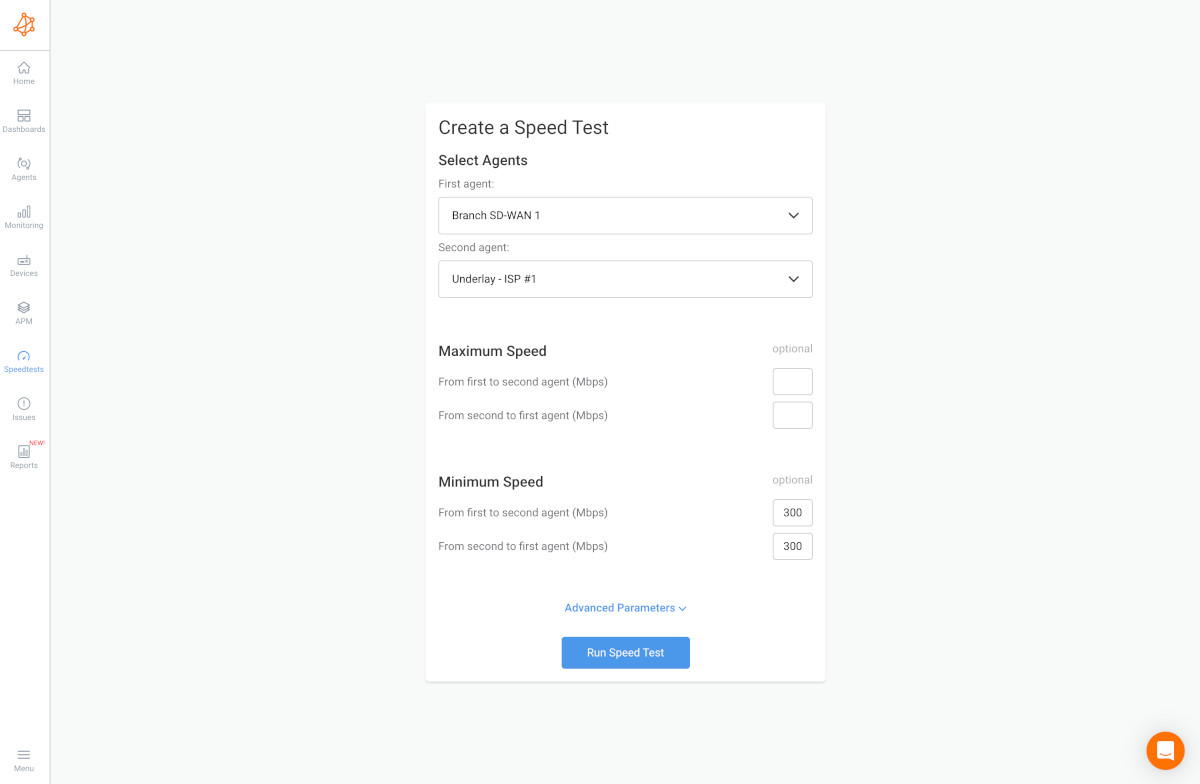Open the Agents section icon
This screenshot has width=1200, height=784.
pyautogui.click(x=23, y=168)
